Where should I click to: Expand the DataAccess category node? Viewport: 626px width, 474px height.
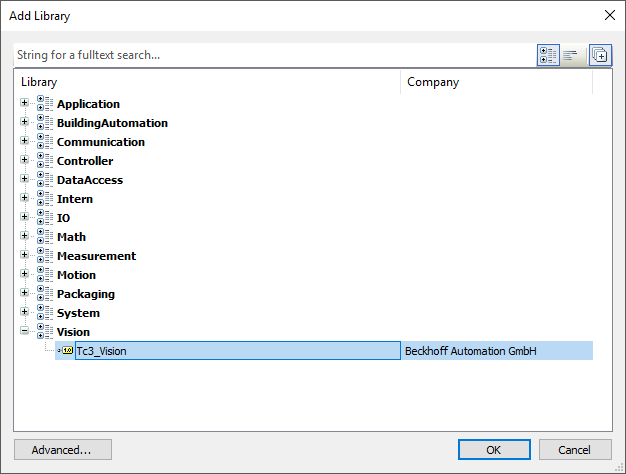click(x=24, y=178)
